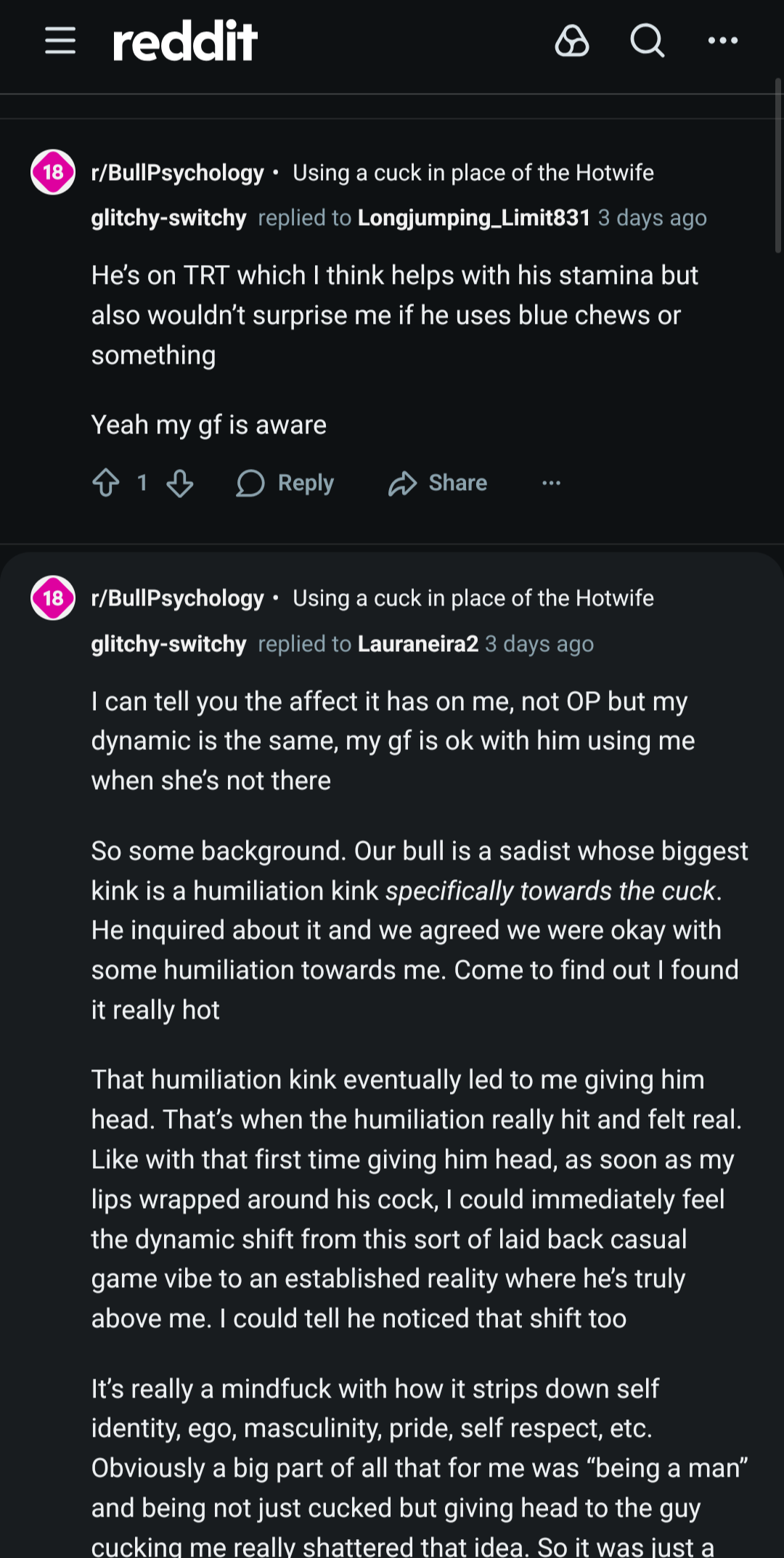
Task: Open r/BullPsychology link in second comment
Action: tap(178, 598)
